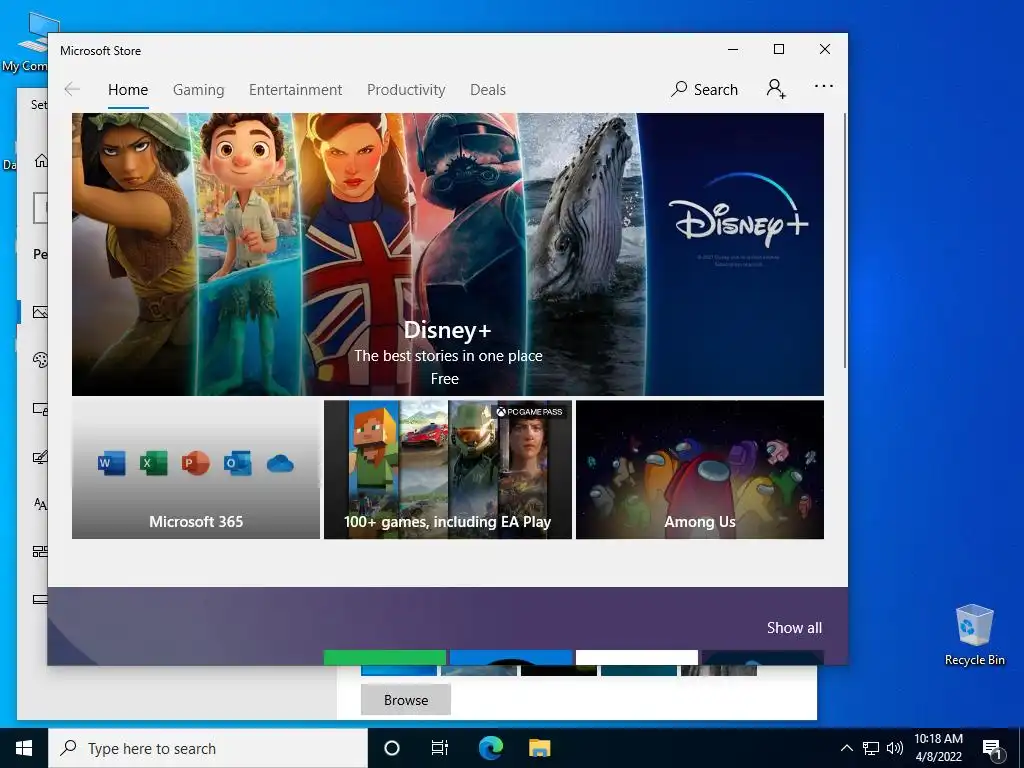Open the Among Us tile

pos(699,470)
